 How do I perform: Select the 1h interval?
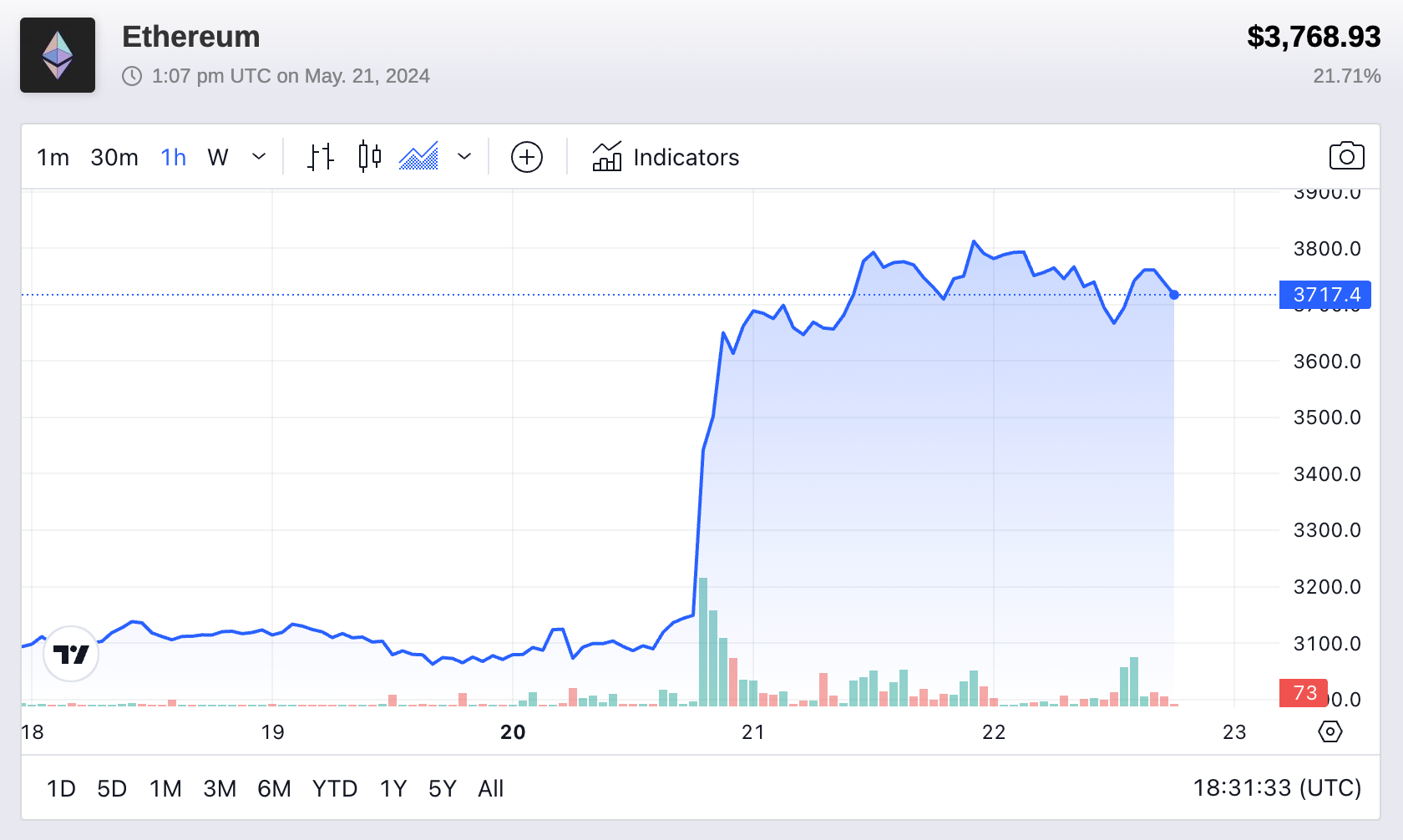pos(173,157)
